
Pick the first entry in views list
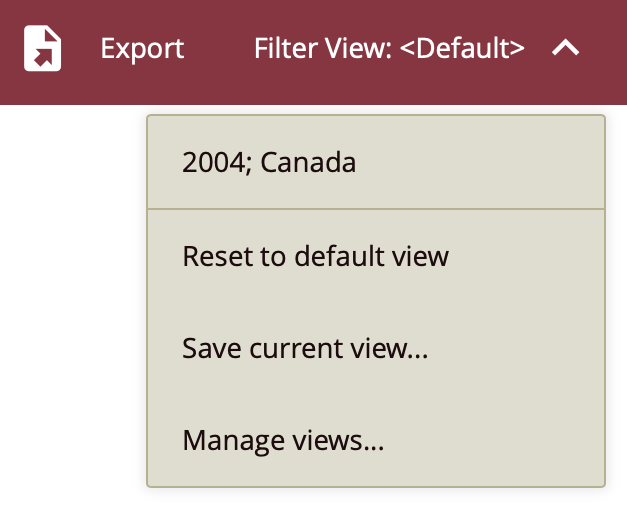[269, 163]
